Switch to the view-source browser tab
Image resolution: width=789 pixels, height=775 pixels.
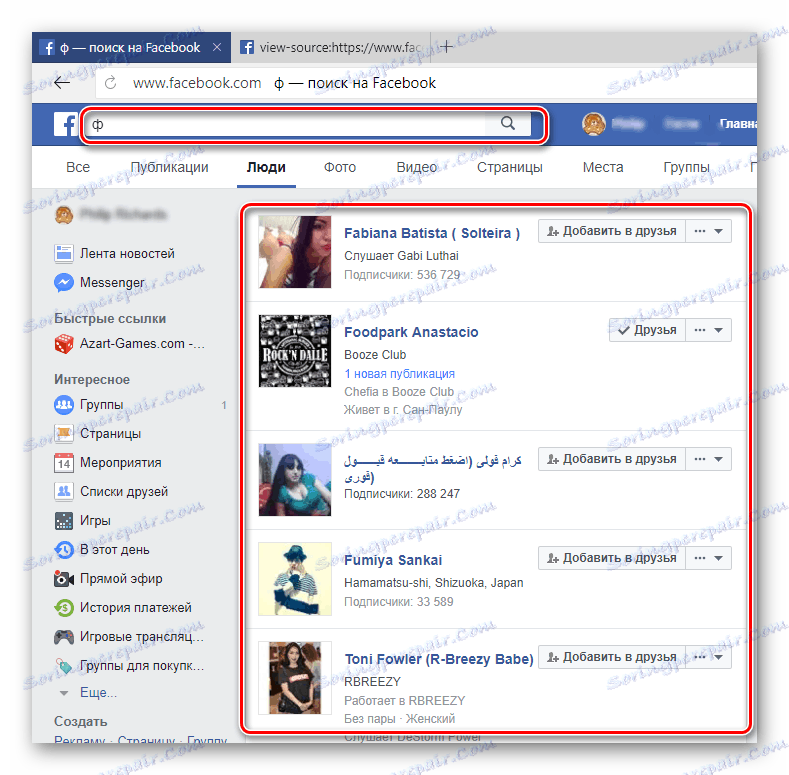(331, 47)
